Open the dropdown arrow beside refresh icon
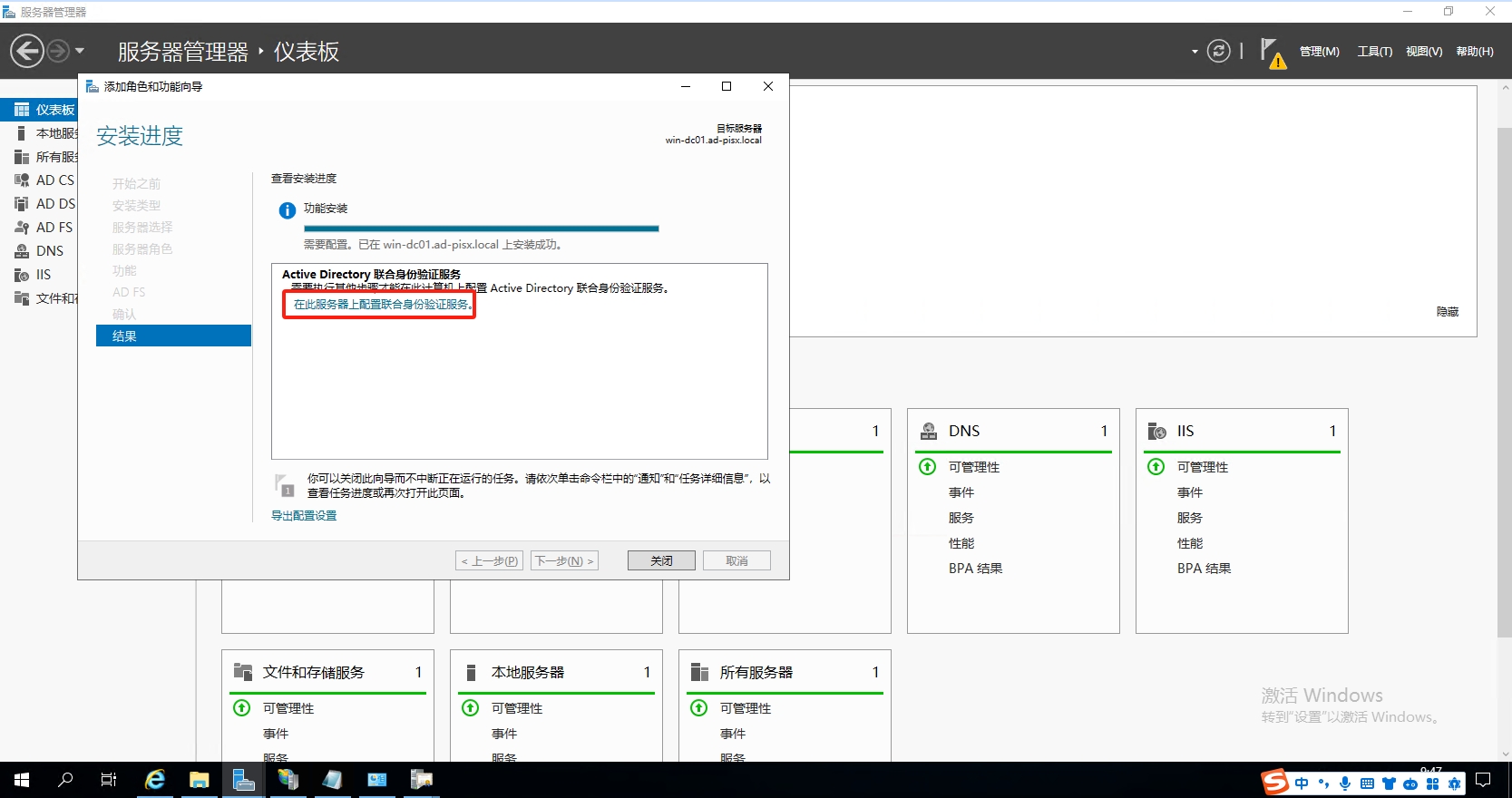The width and height of the screenshot is (1512, 798). pos(1195,52)
